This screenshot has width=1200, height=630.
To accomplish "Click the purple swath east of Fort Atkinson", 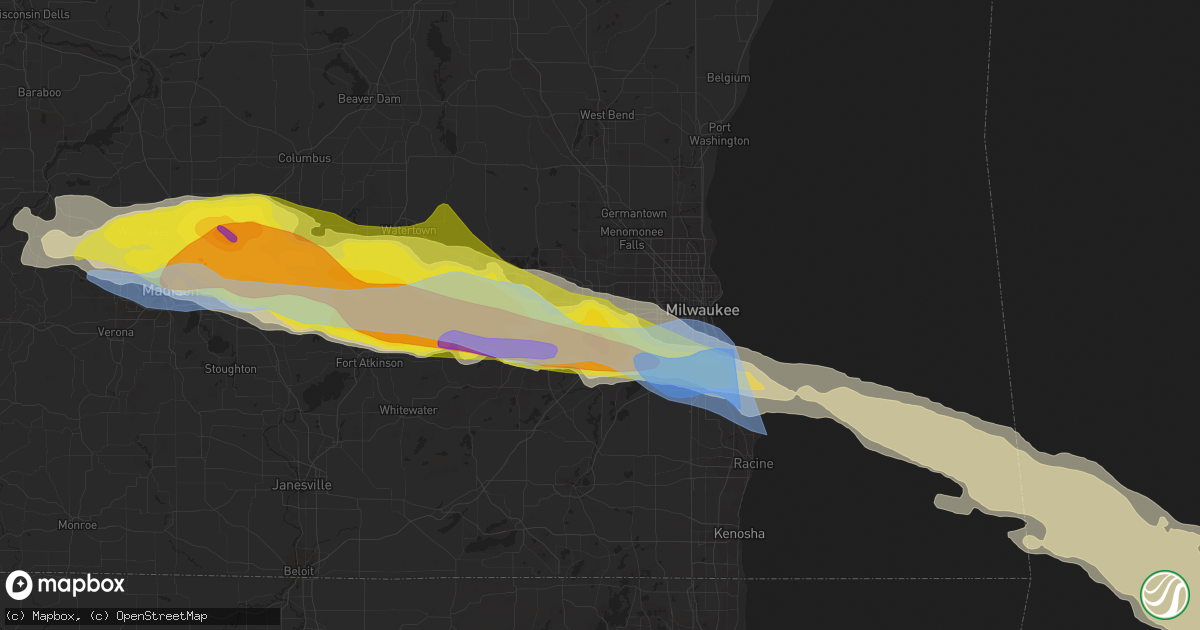I will (x=497, y=345).
